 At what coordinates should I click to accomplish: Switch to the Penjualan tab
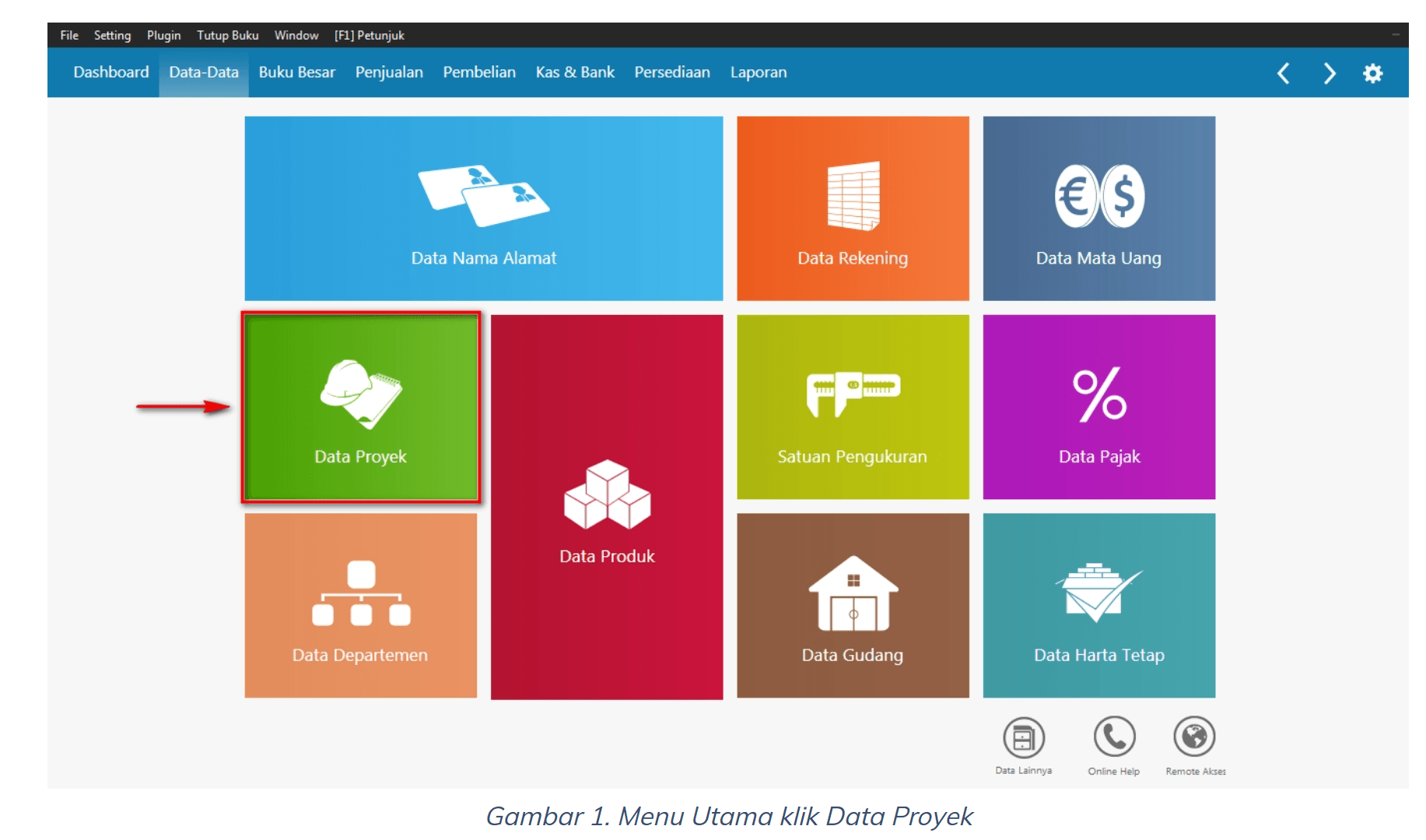tap(389, 72)
